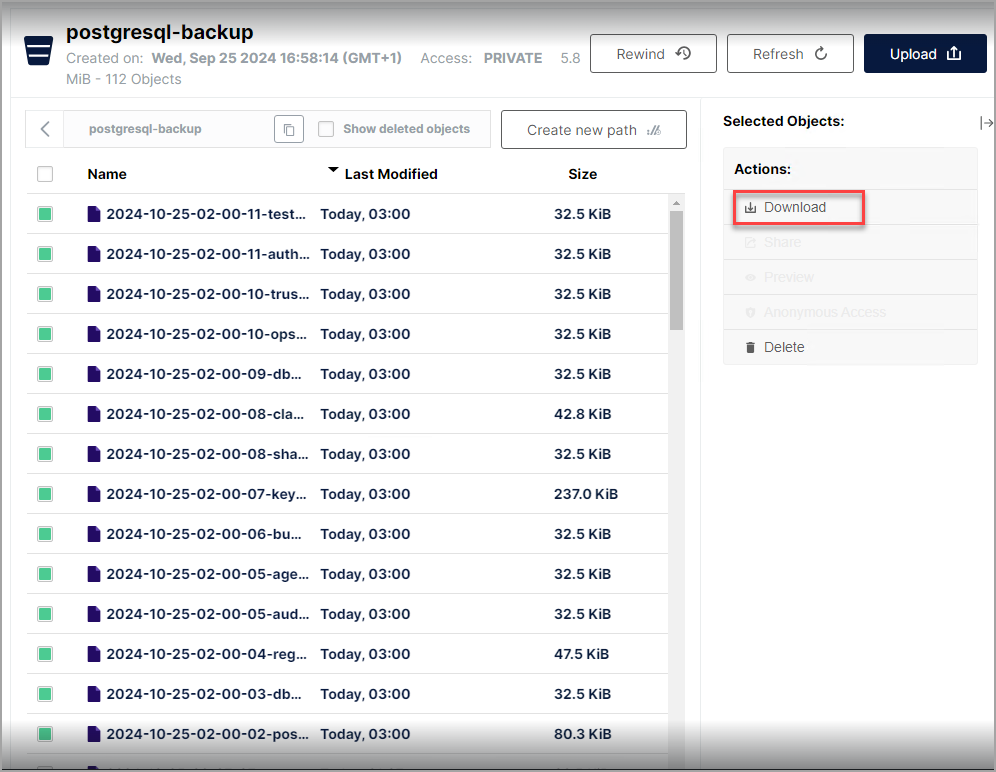Click the file icon of 2024-10-25-02-00-07-key object
The width and height of the screenshot is (996, 772).
94,494
